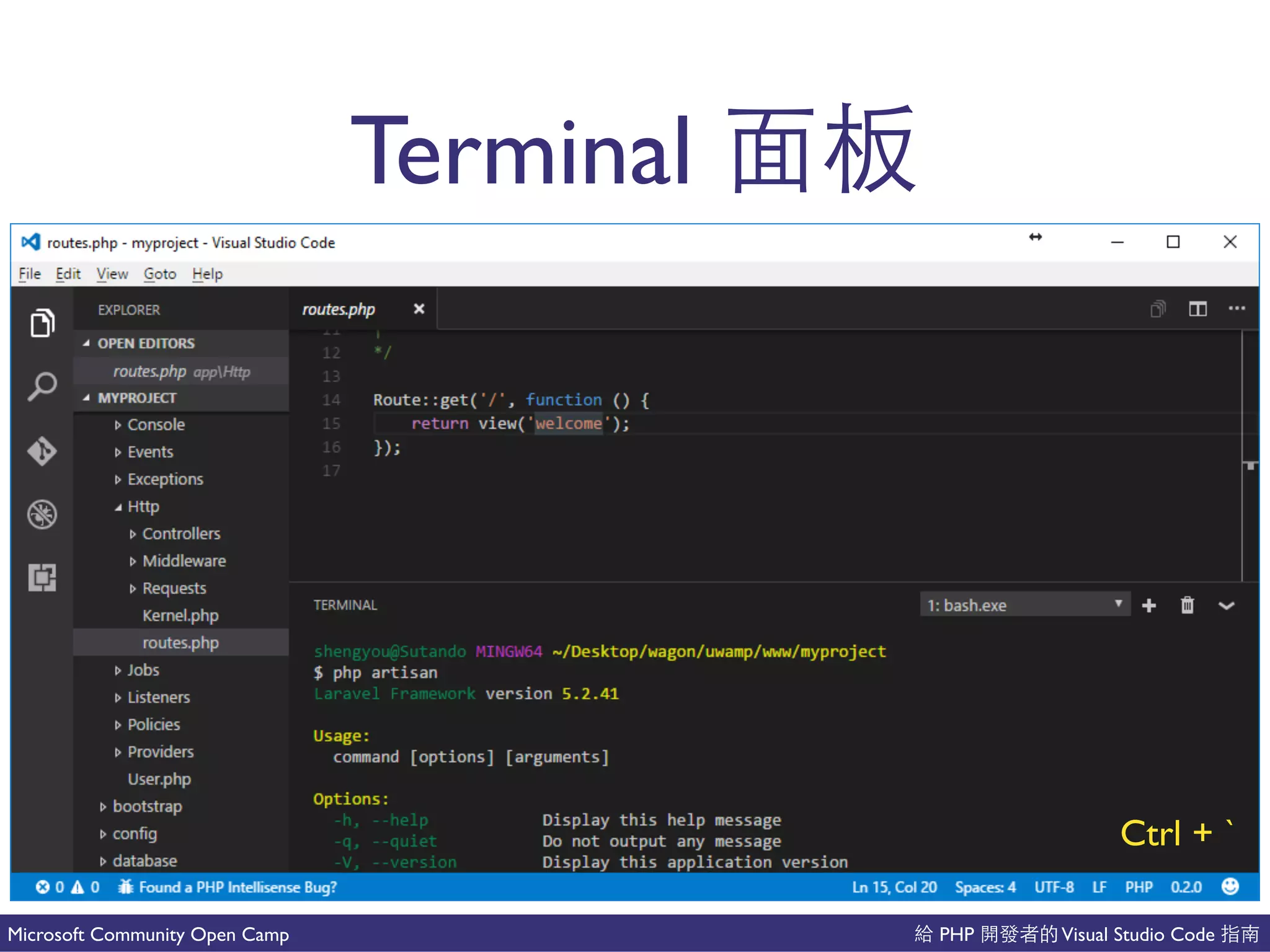Click the EXPLORER panel heading
The height and width of the screenshot is (952, 1270).
click(129, 310)
